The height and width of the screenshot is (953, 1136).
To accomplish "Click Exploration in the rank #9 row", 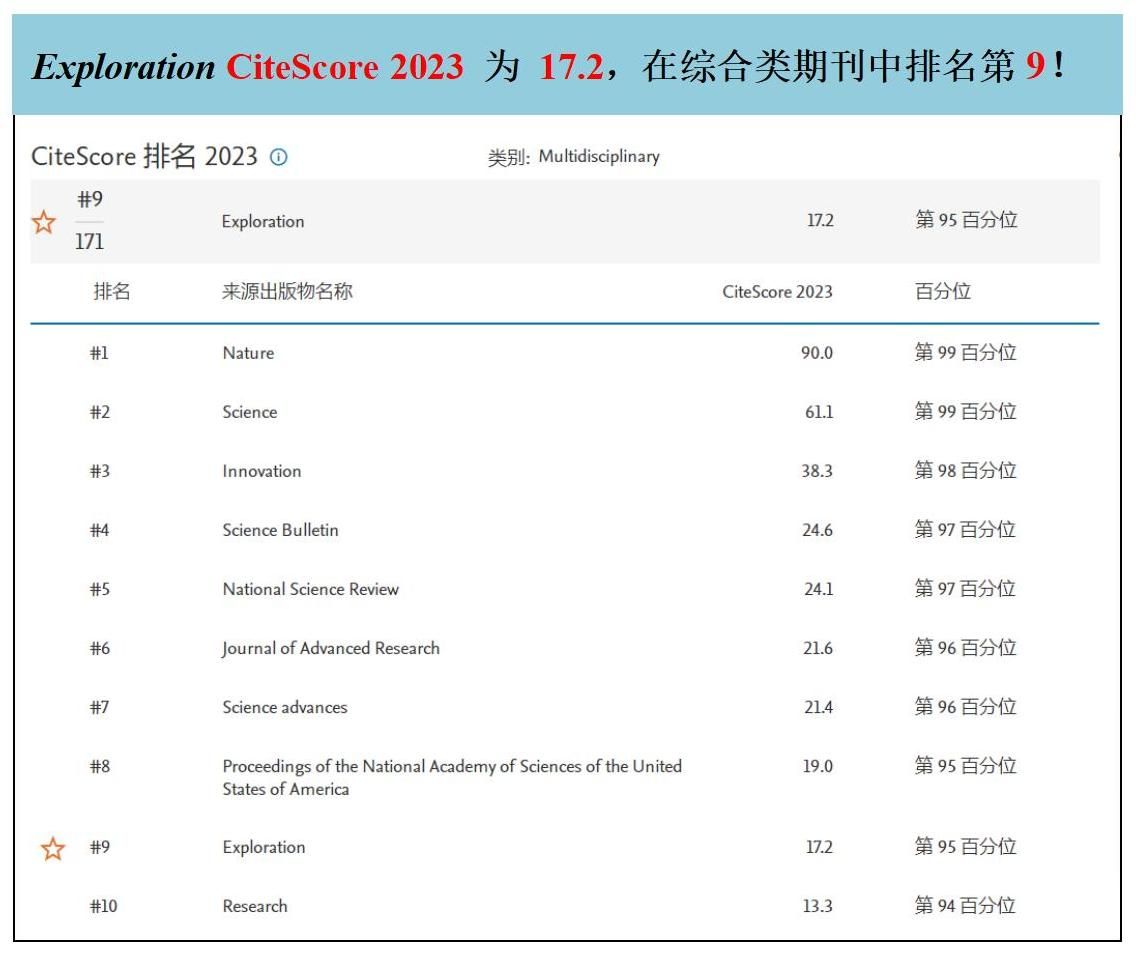I will 264,847.
